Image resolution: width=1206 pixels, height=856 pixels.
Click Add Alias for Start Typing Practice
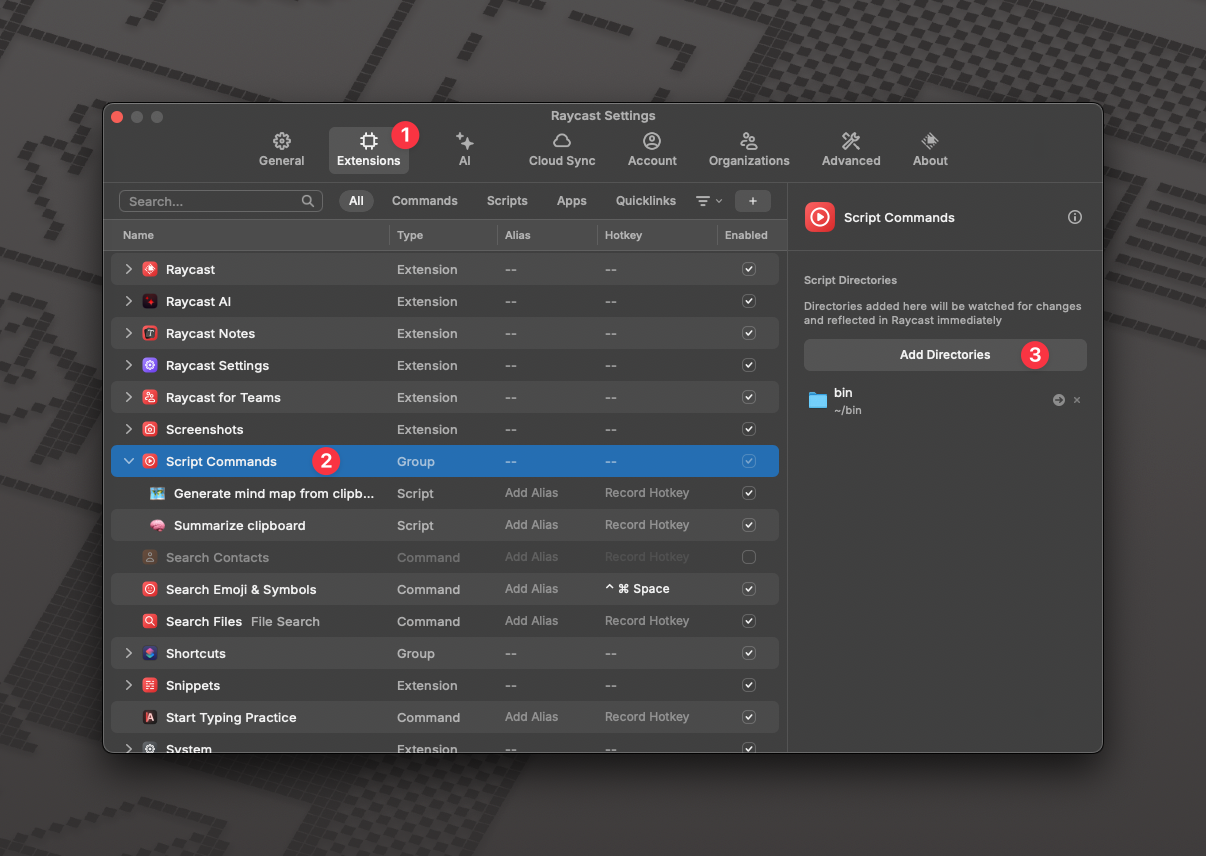pyautogui.click(x=531, y=717)
